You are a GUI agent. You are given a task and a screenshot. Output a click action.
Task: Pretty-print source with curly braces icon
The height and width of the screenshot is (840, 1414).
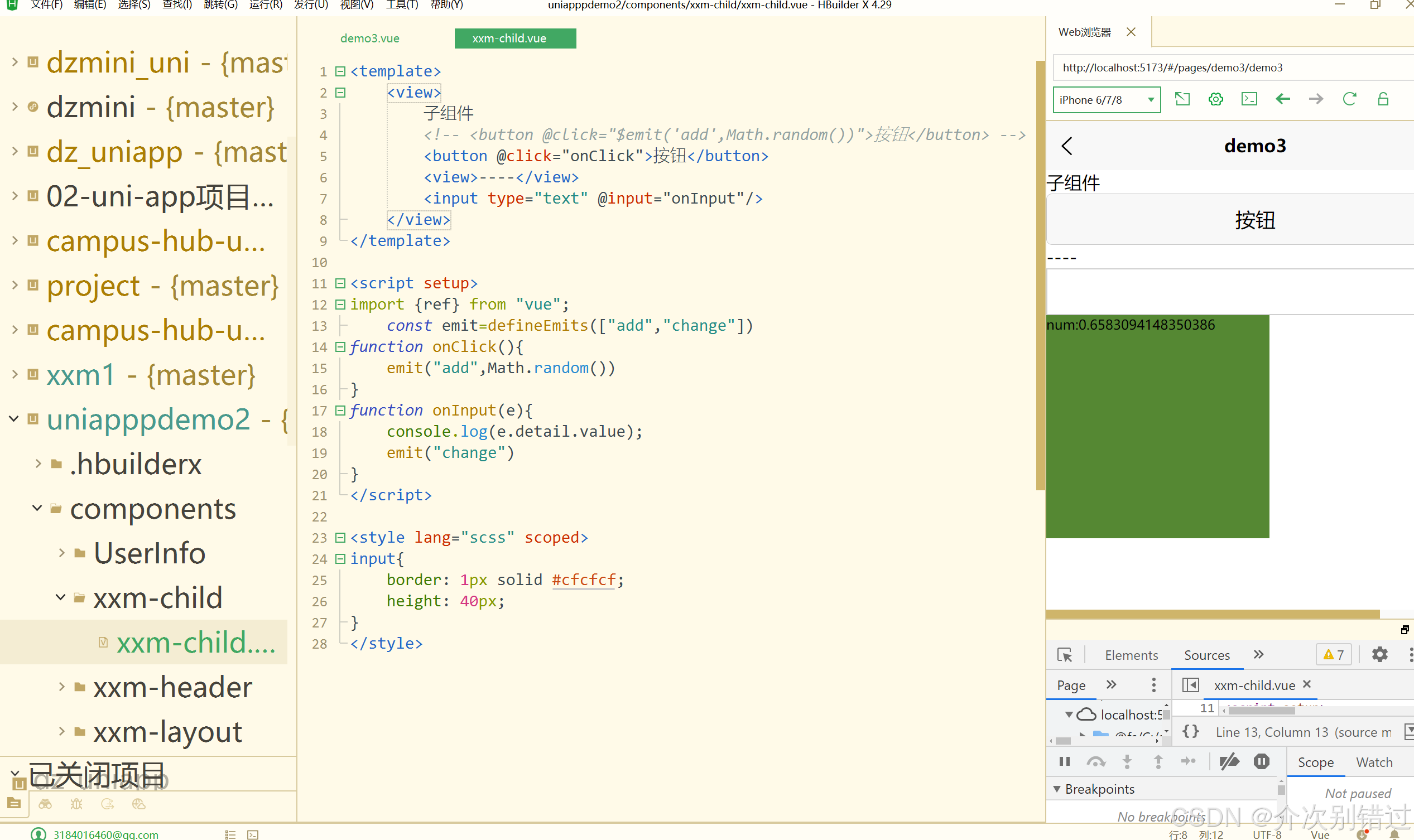[x=1190, y=732]
